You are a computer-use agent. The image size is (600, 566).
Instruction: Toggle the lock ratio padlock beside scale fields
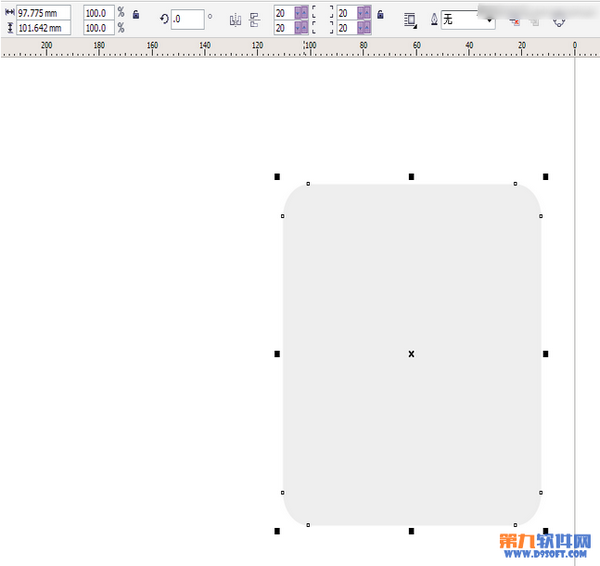click(136, 15)
